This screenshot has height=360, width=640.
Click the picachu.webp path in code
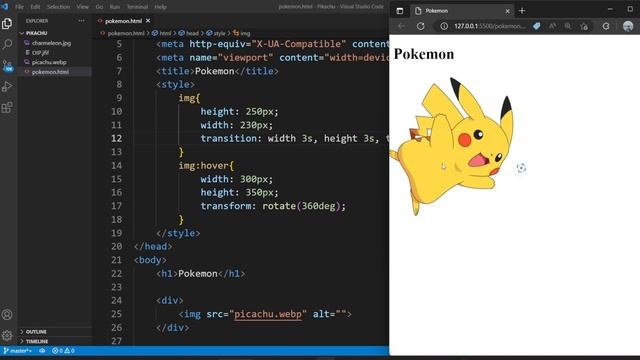coord(268,314)
